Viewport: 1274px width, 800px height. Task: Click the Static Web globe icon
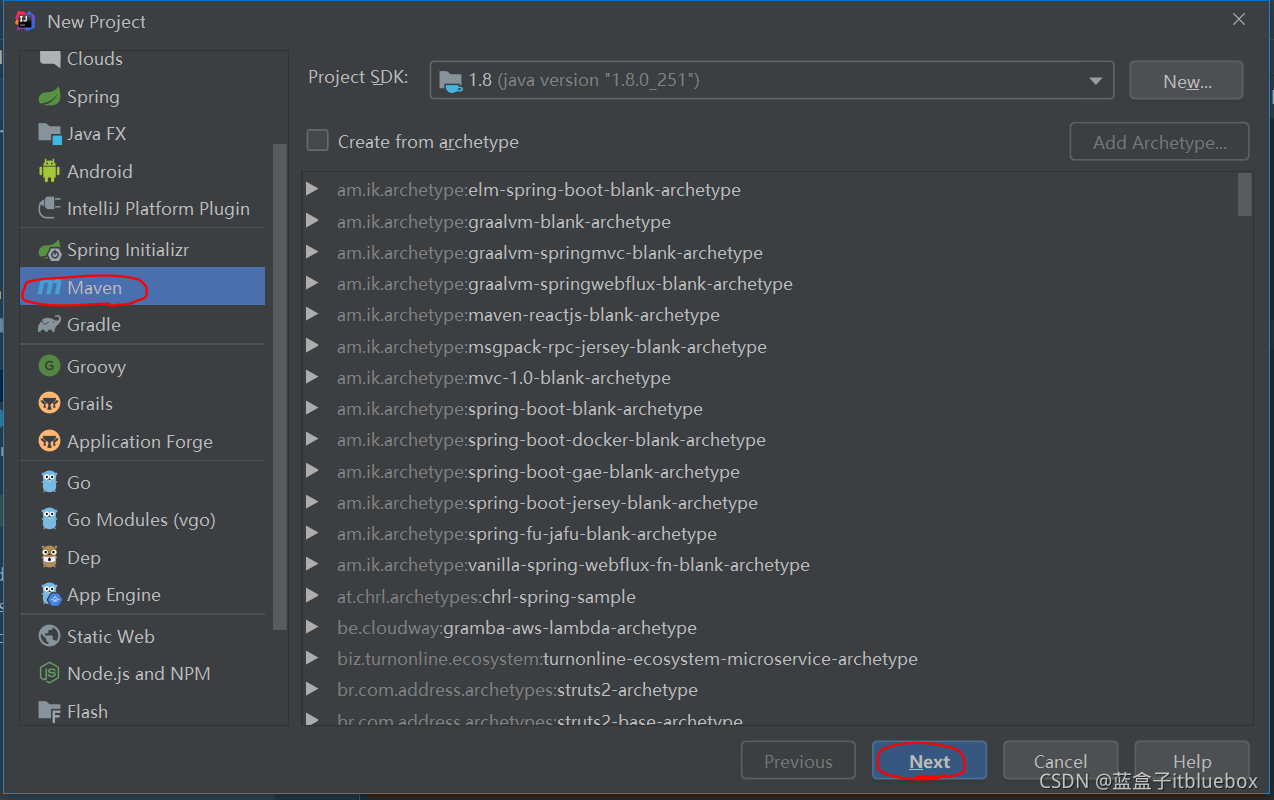(x=49, y=636)
